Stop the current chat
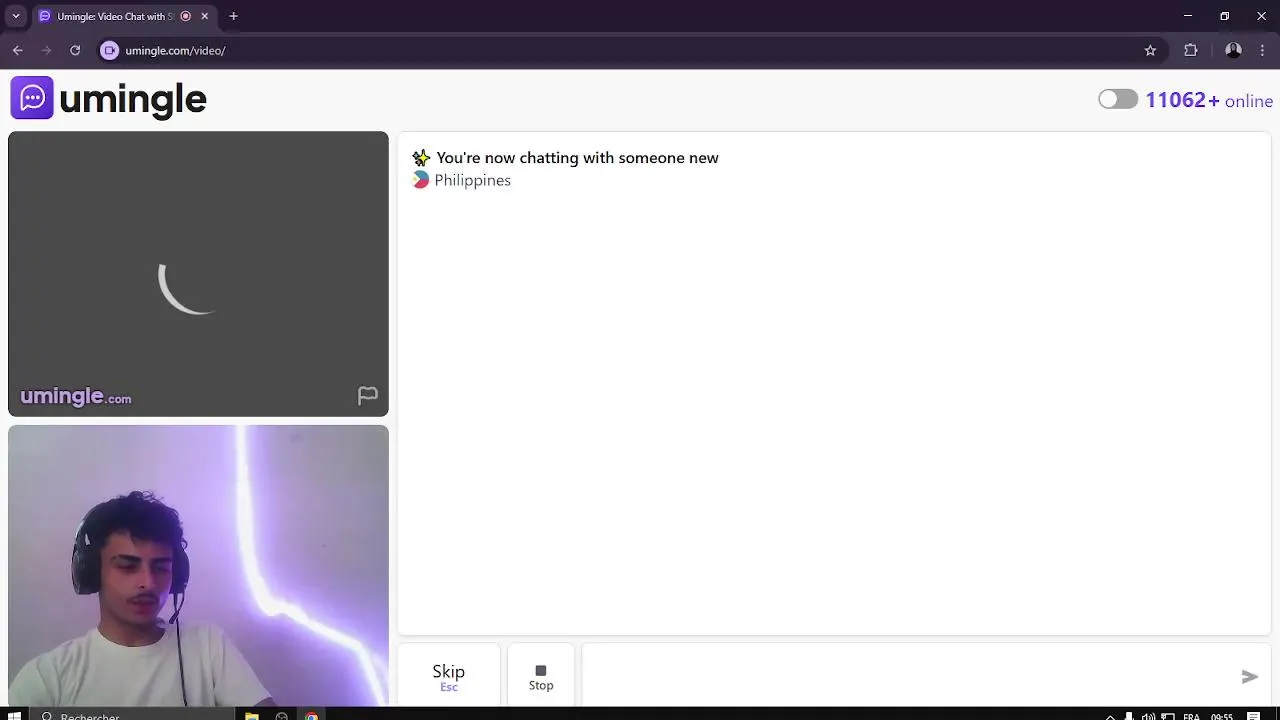 (541, 677)
